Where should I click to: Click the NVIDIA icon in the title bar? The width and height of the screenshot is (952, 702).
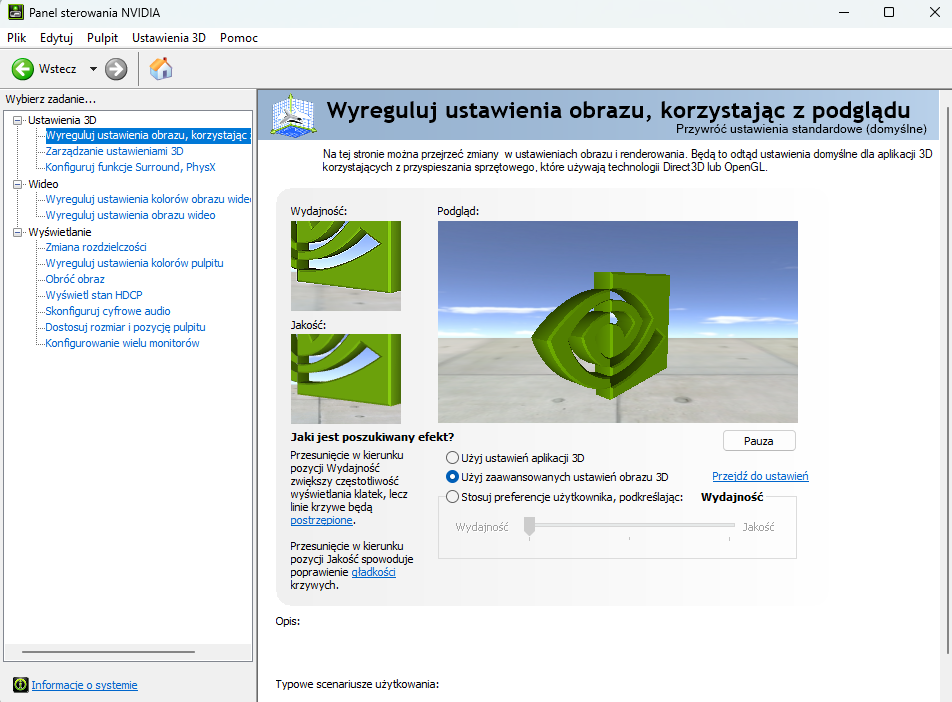(x=16, y=12)
